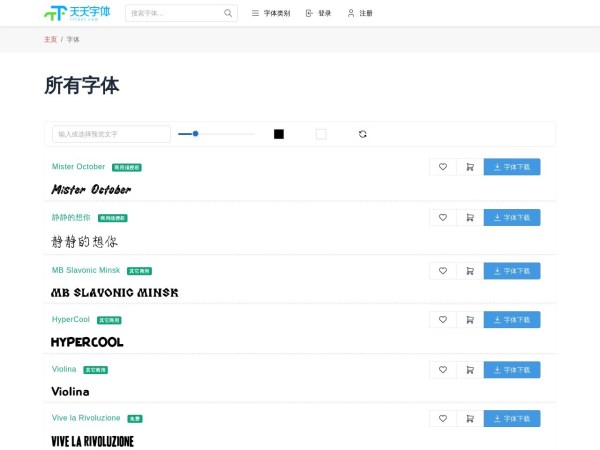Add HyperCool font to cart

(470, 320)
